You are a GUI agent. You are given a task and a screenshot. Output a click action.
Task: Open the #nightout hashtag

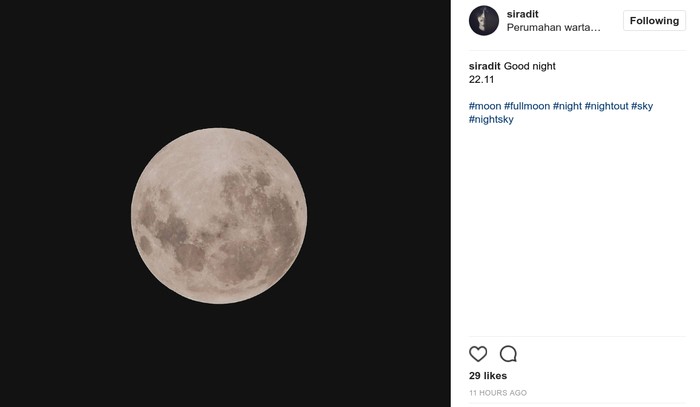coord(606,106)
